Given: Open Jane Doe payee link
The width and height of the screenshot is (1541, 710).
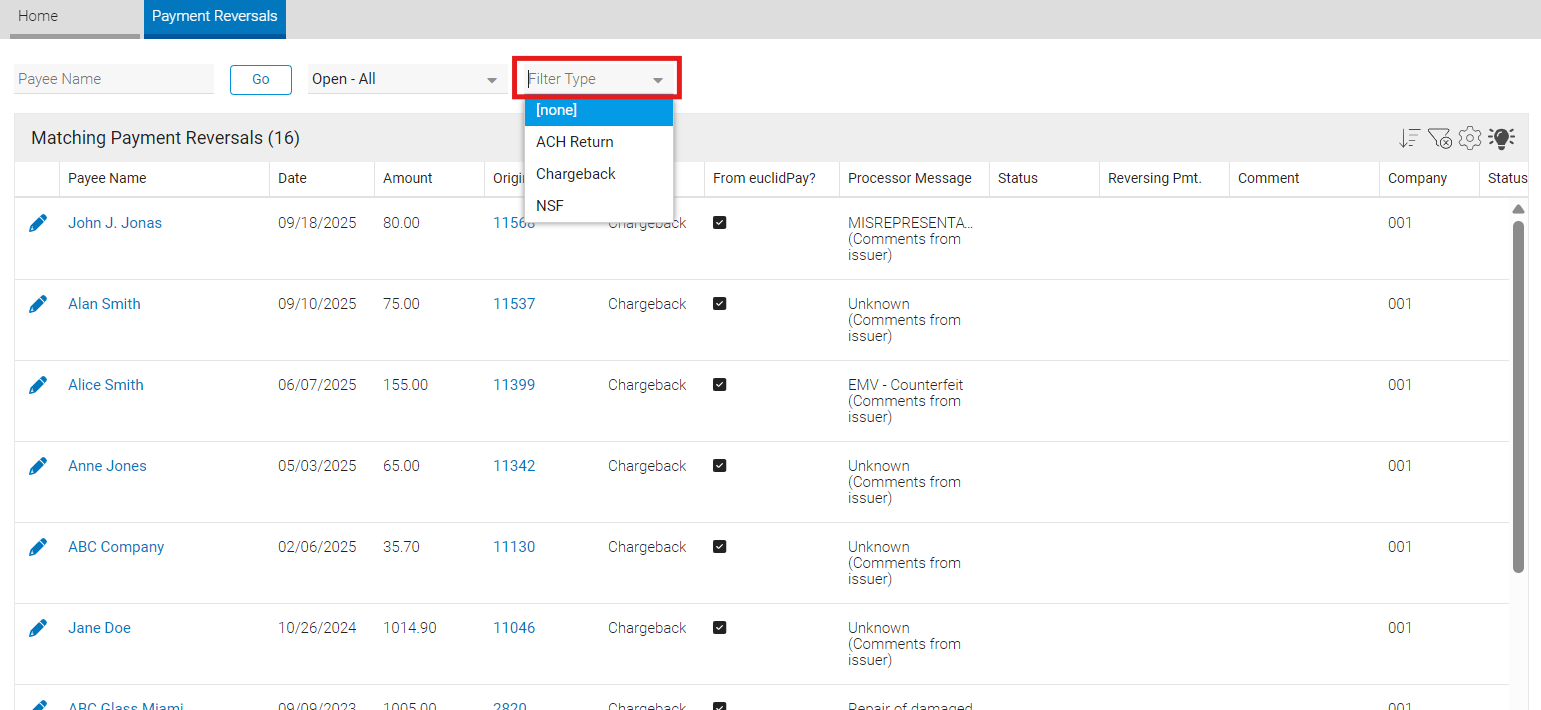Looking at the screenshot, I should (99, 628).
